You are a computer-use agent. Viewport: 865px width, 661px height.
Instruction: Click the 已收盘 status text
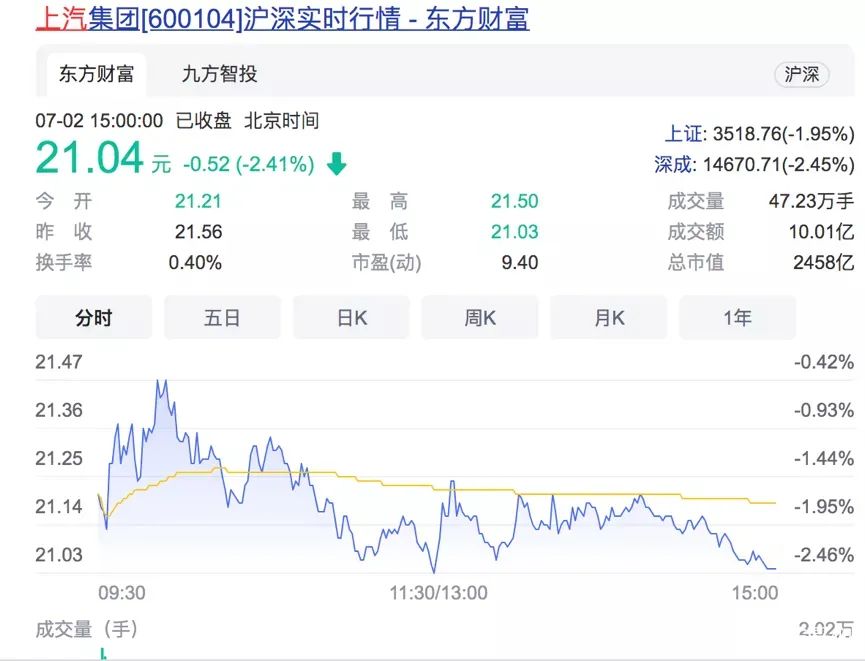[203, 120]
